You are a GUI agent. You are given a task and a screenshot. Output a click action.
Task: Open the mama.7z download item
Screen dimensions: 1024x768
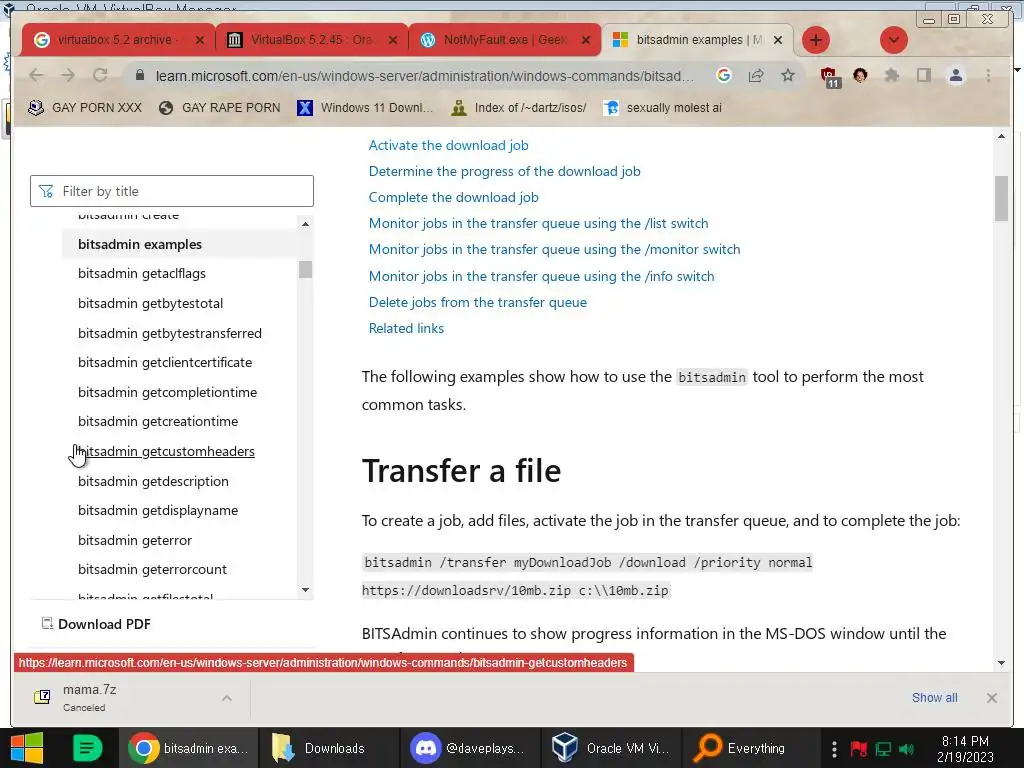89,697
